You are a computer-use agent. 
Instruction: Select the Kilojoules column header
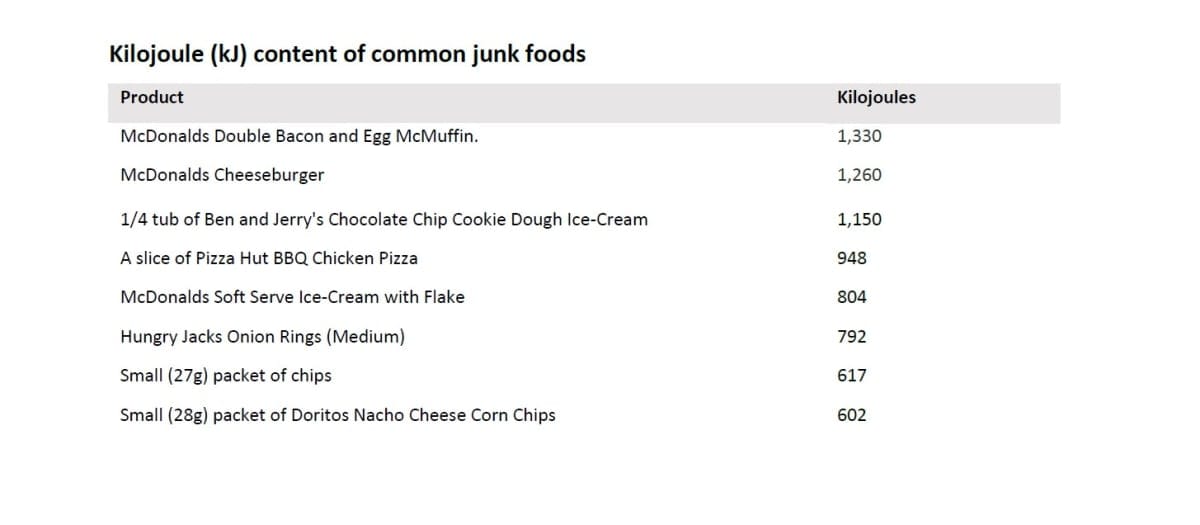coord(875,98)
